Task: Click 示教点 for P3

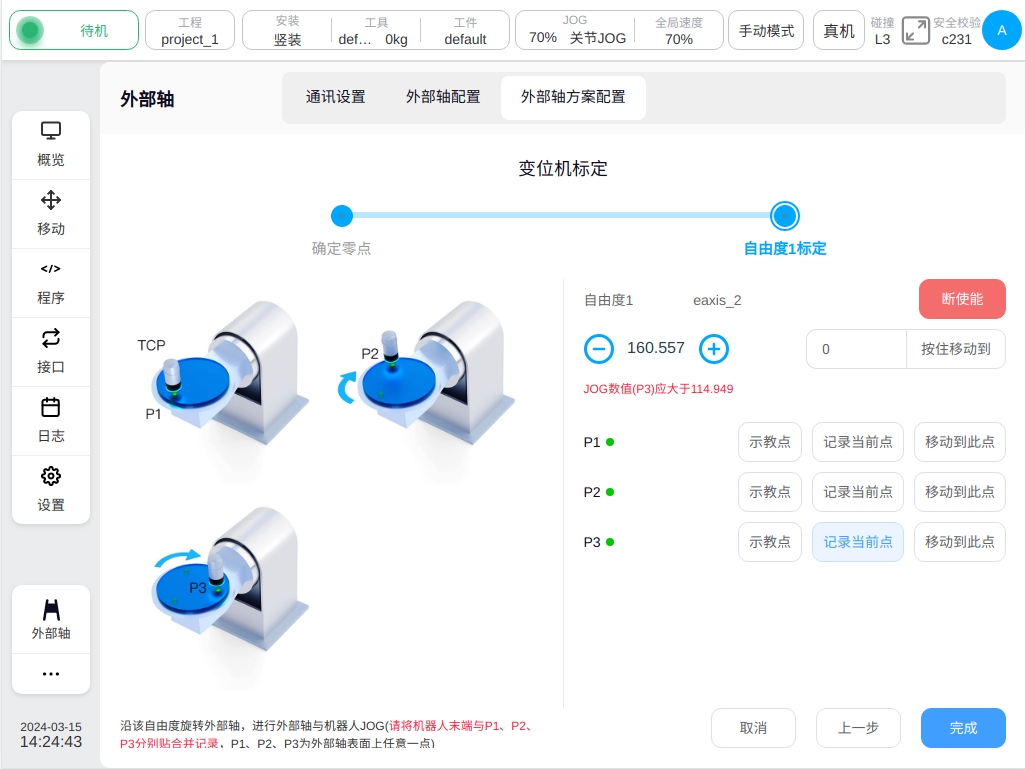Action: (x=769, y=542)
